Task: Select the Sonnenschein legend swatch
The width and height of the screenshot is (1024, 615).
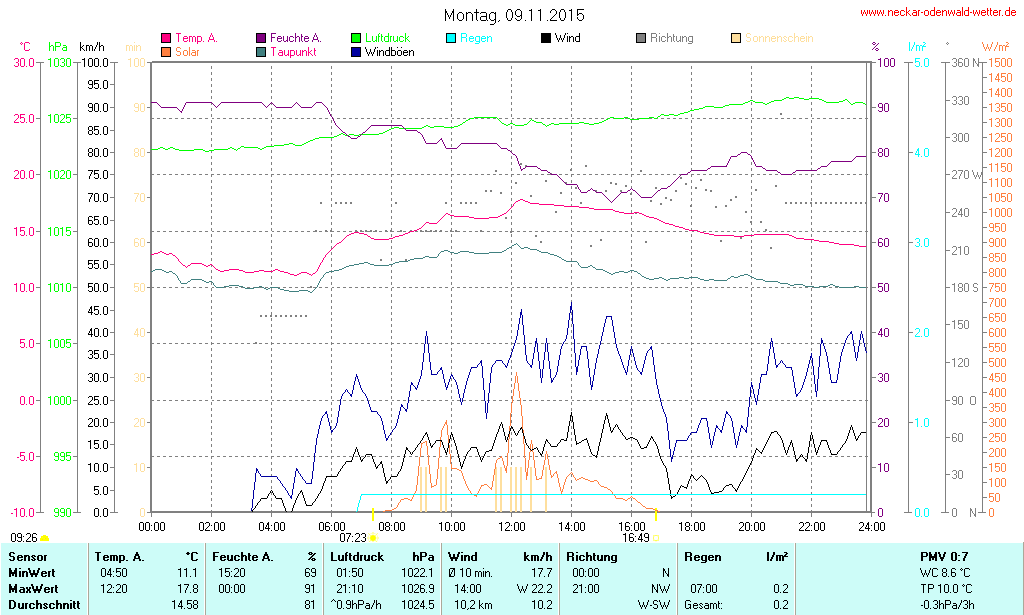Action: 736,38
